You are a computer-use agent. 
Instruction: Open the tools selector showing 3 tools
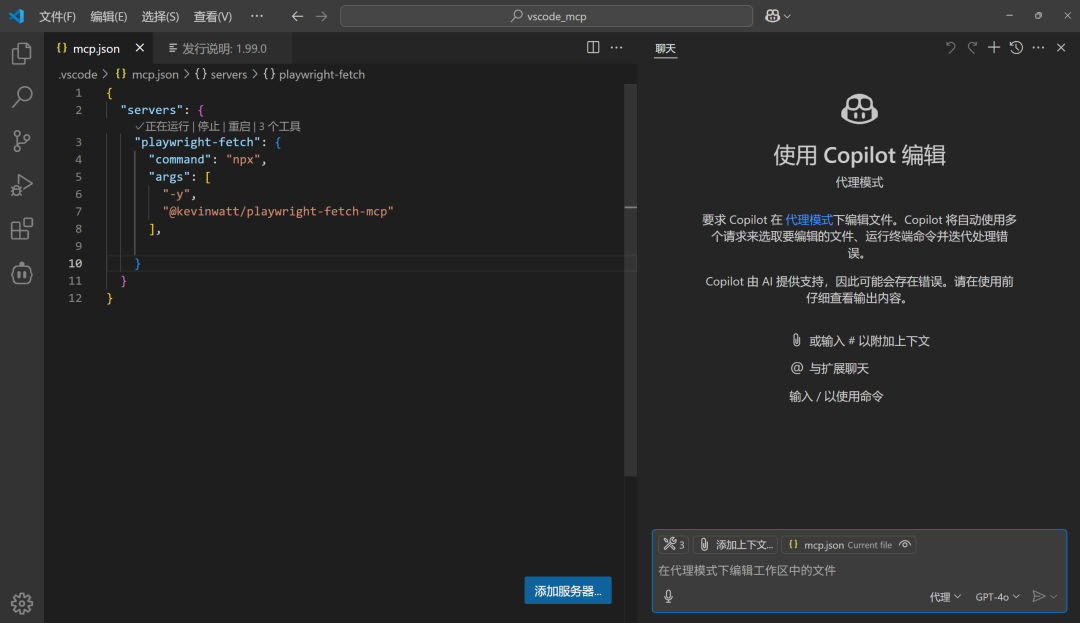(674, 545)
